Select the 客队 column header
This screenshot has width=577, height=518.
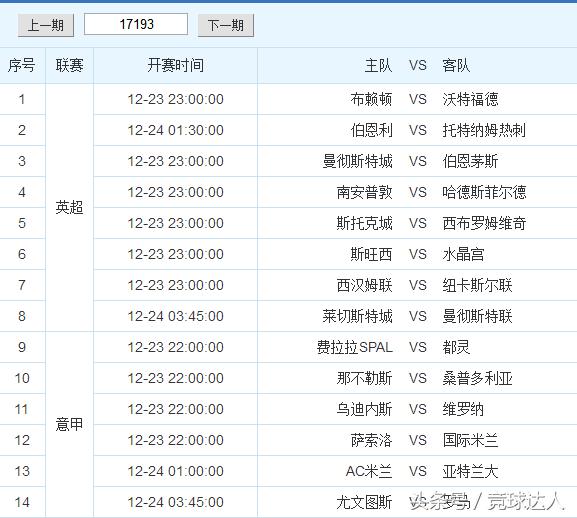click(x=456, y=65)
